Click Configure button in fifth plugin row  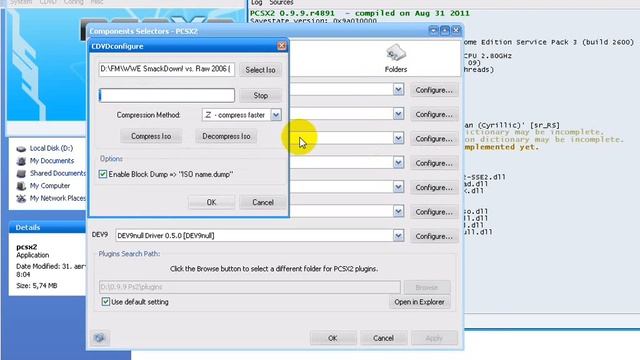click(434, 188)
